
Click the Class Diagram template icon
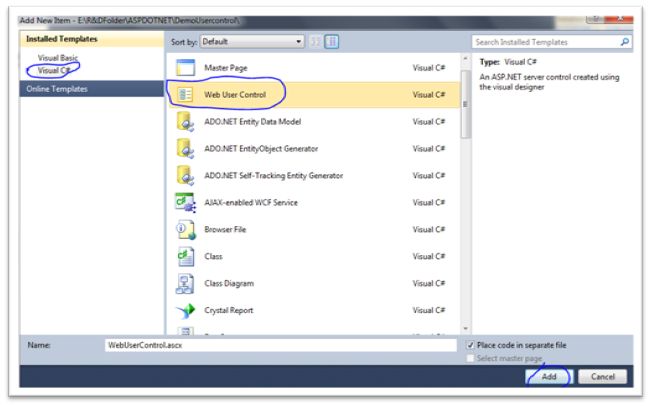pos(185,284)
